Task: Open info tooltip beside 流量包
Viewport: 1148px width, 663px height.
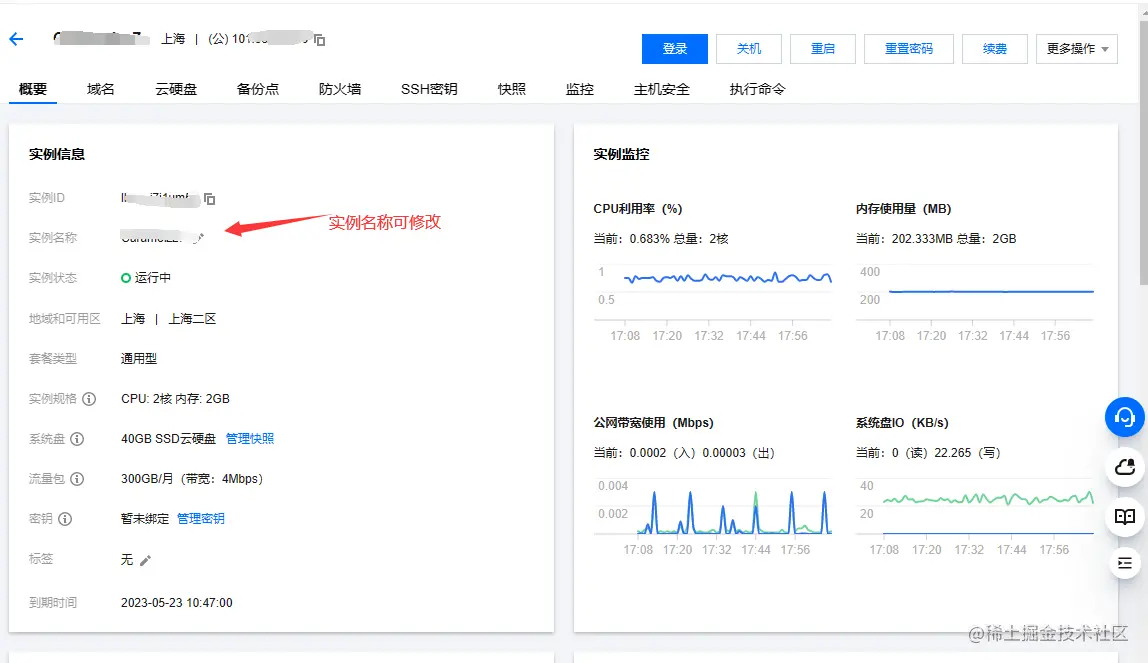Action: tap(77, 479)
